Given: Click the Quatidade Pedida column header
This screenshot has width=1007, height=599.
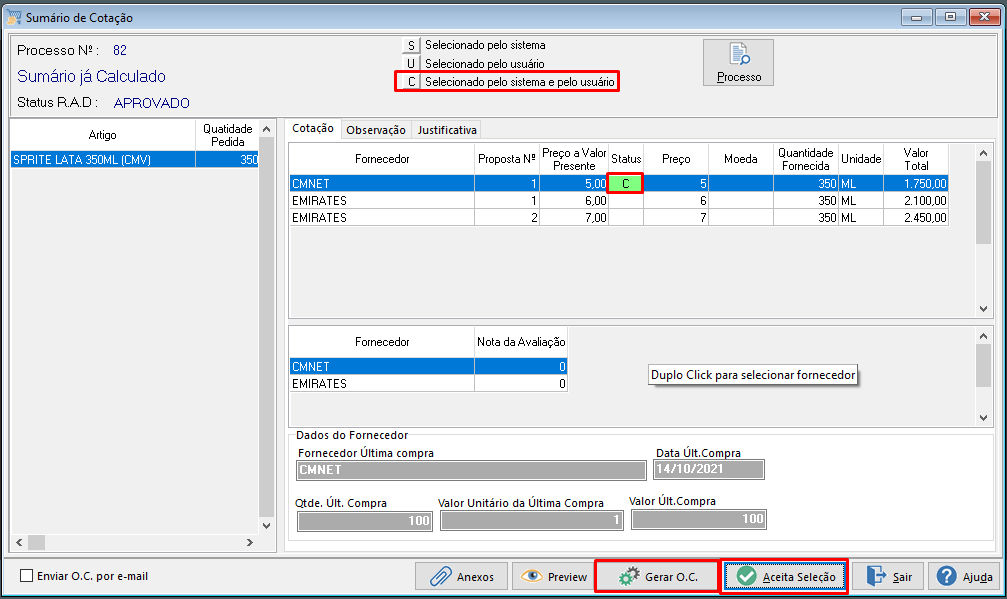Looking at the screenshot, I should point(227,135).
